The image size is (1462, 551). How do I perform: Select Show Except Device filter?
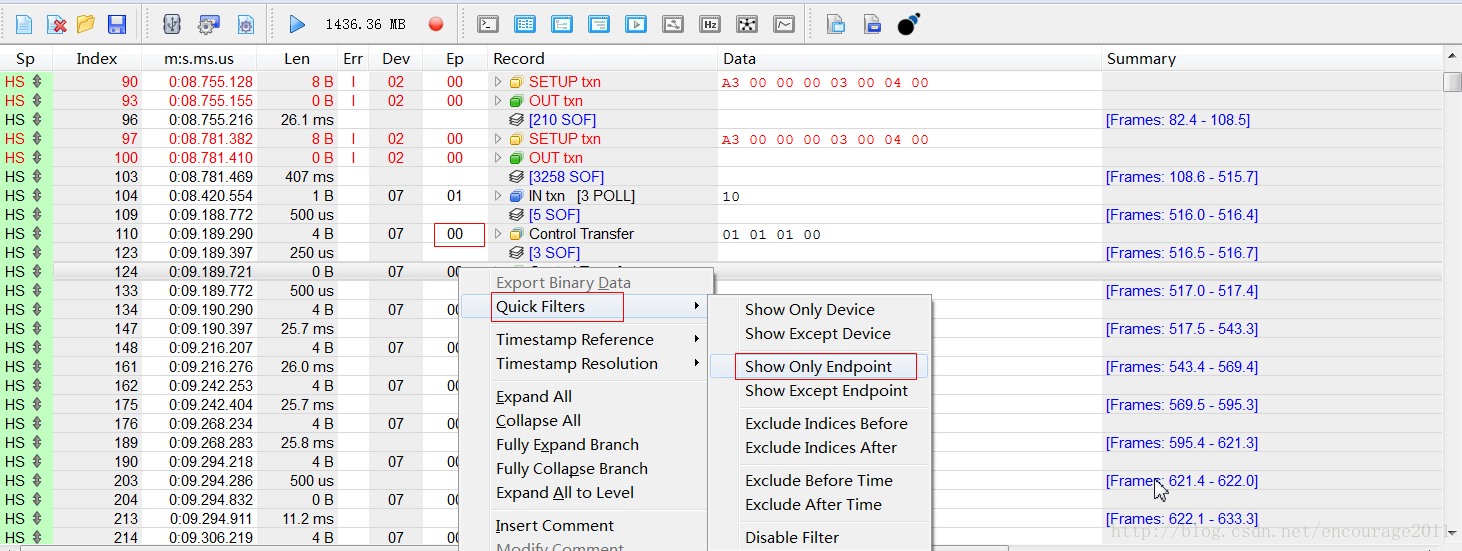click(819, 334)
